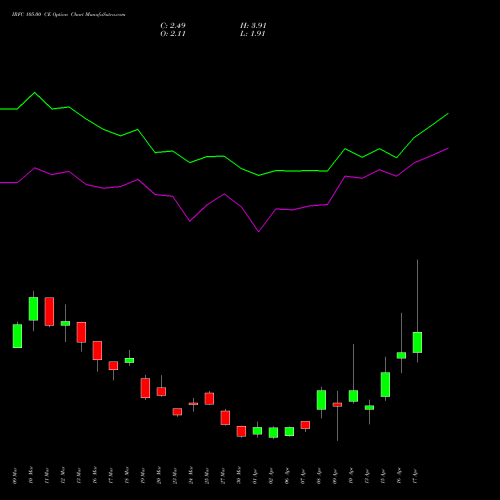
Task: Click the green indicator line on the chart
Action: pyautogui.click(x=224, y=156)
